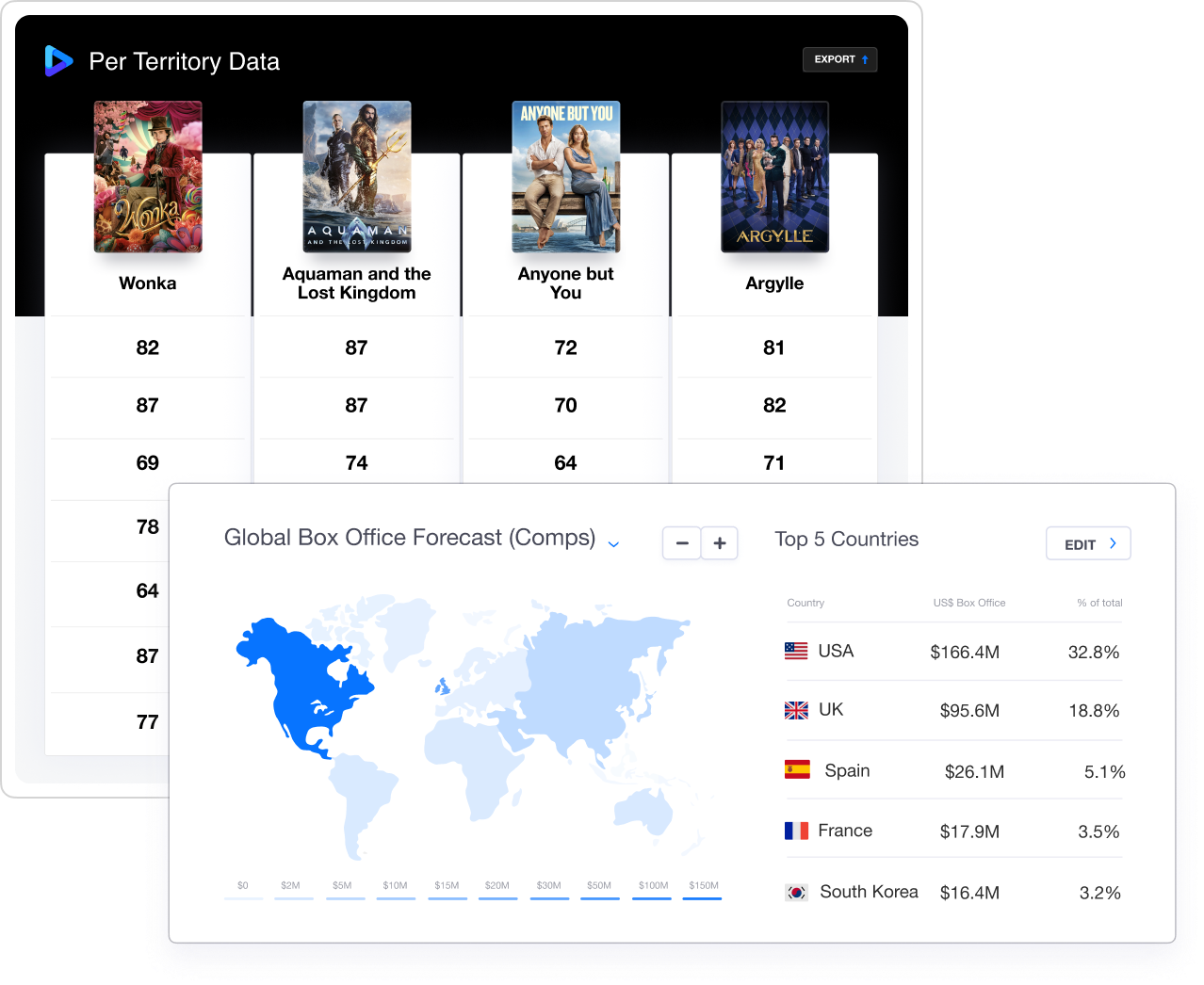The height and width of the screenshot is (985, 1204).
Task: Select the Aquaman and the Lost Kingdom poster
Action: point(357,177)
